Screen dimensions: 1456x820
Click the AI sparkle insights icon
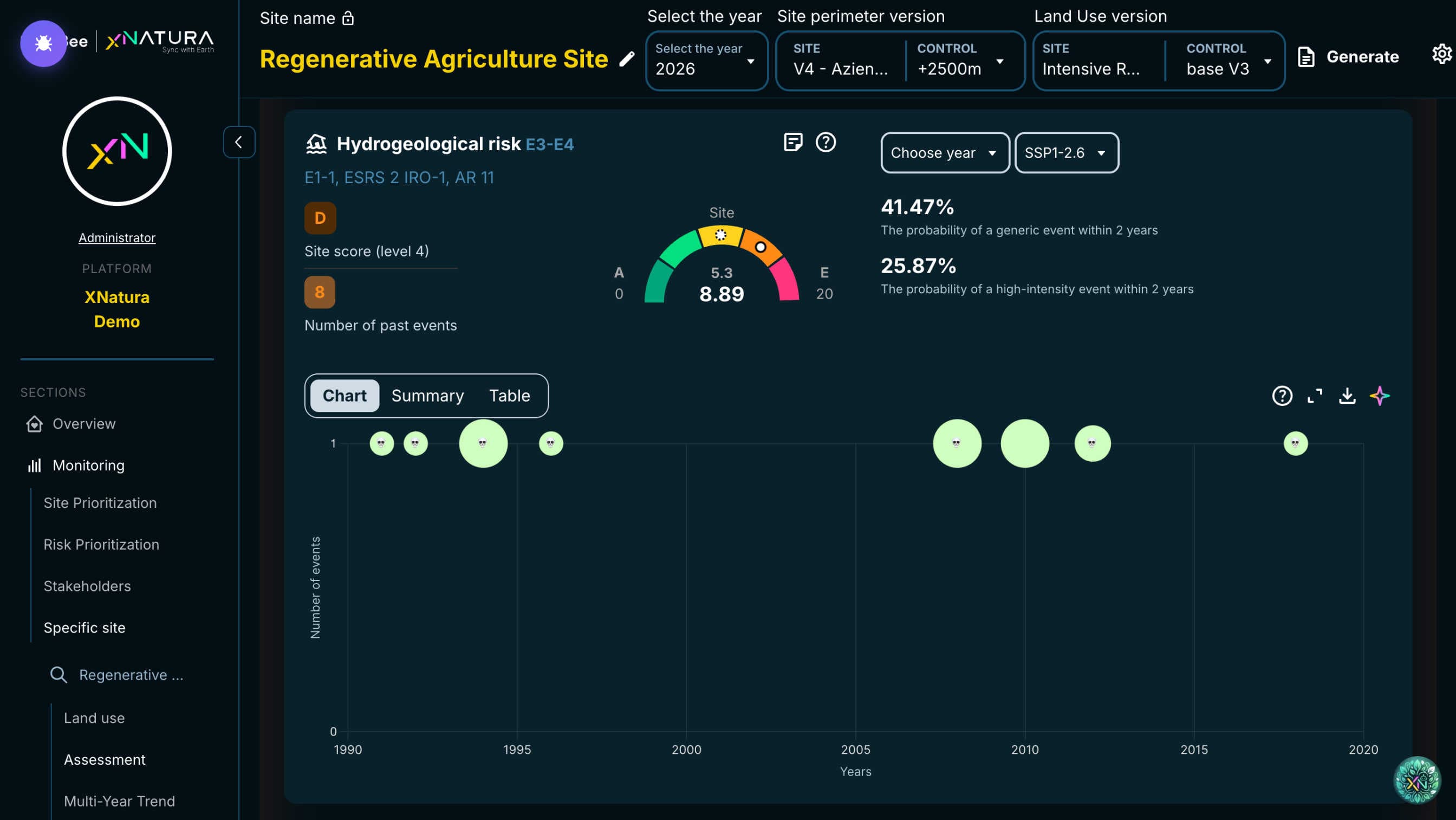pos(1380,395)
